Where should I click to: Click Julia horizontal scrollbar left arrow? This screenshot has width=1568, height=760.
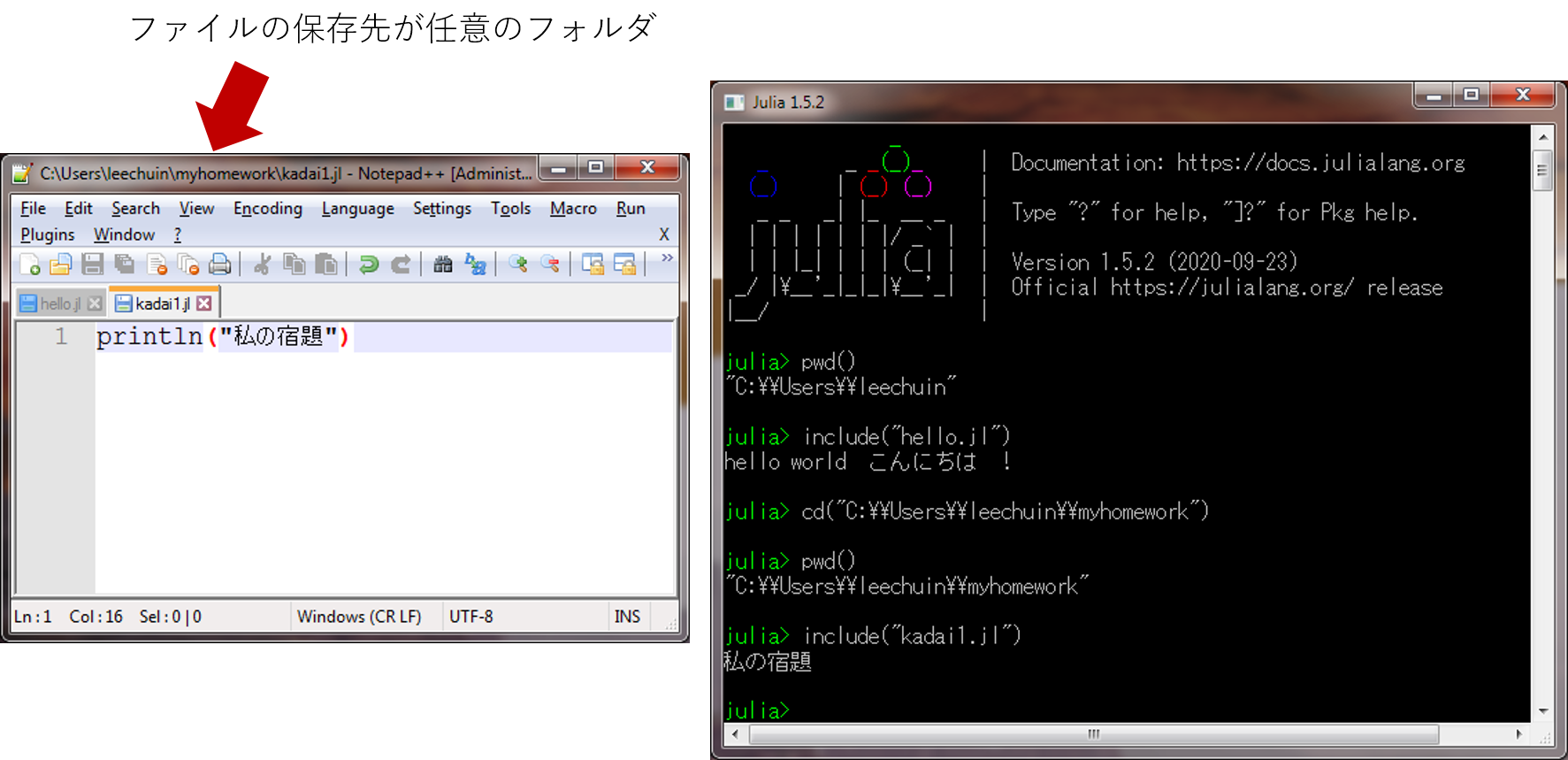(x=735, y=734)
